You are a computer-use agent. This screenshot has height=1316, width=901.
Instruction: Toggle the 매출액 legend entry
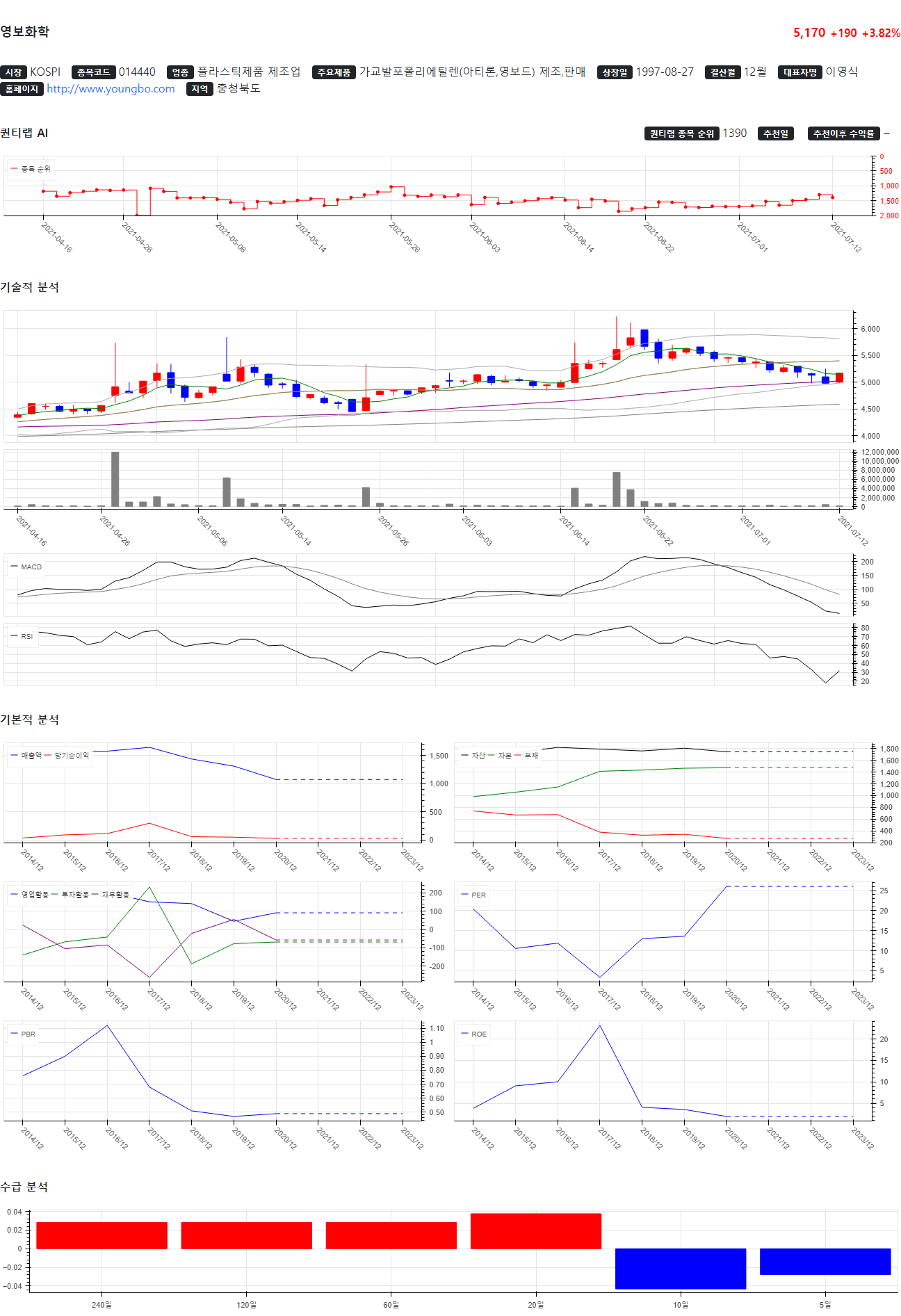coord(26,755)
